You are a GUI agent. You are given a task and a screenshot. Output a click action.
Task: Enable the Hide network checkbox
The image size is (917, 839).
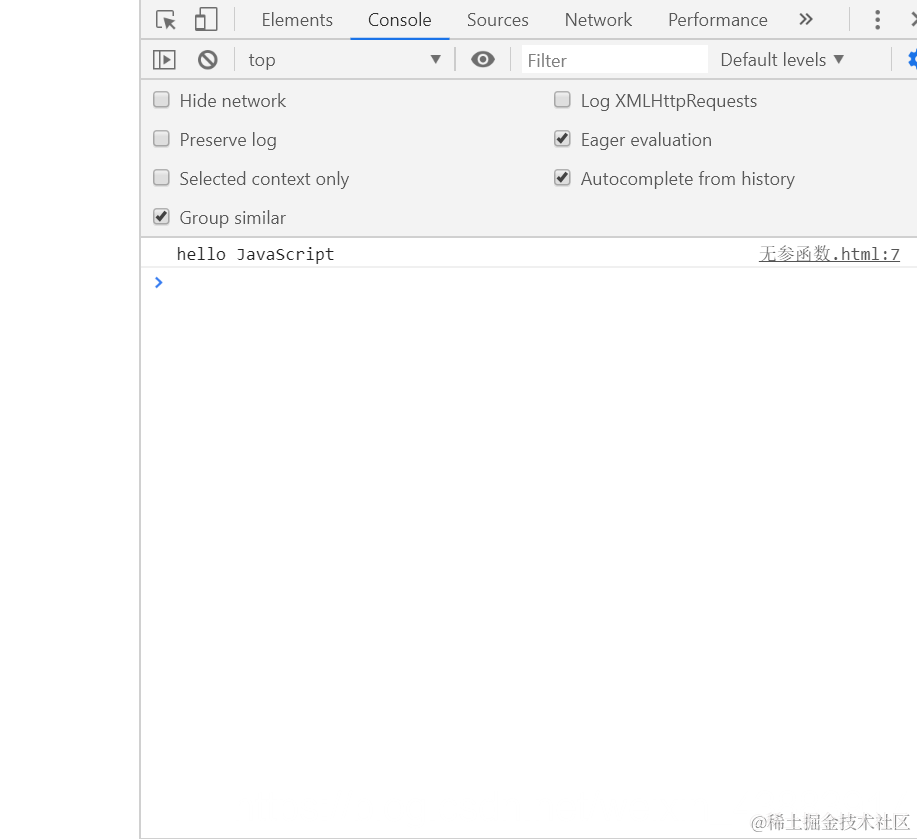coord(161,100)
